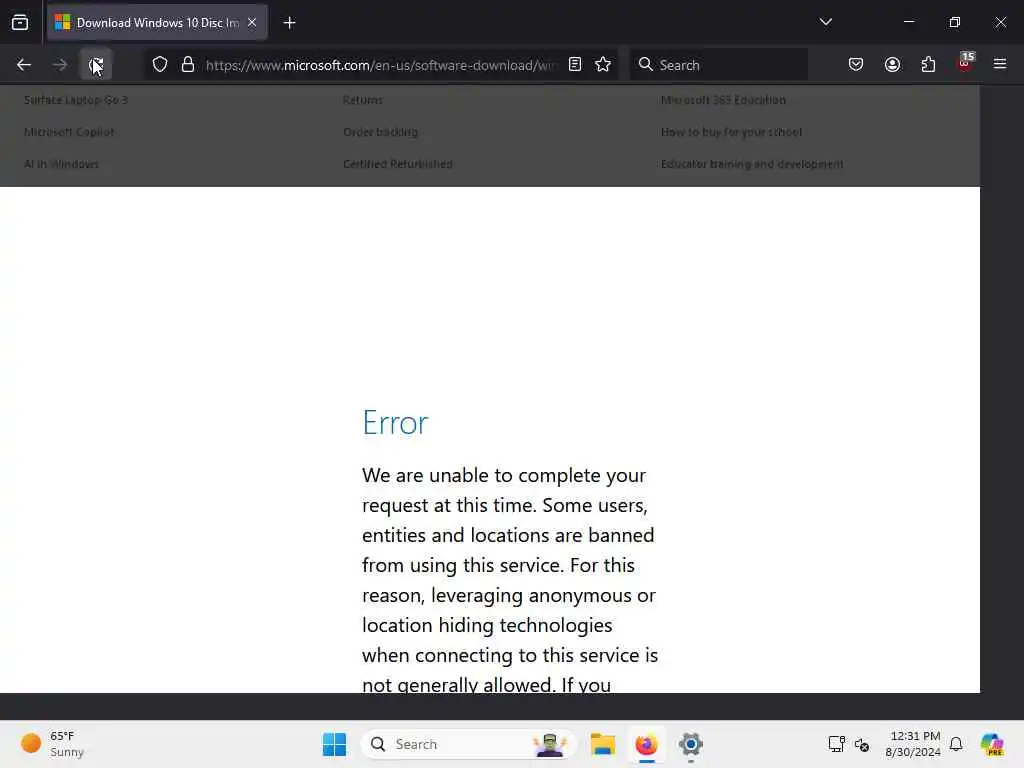Image resolution: width=1024 pixels, height=768 pixels.
Task: Open the display/network tray icon
Action: [836, 744]
